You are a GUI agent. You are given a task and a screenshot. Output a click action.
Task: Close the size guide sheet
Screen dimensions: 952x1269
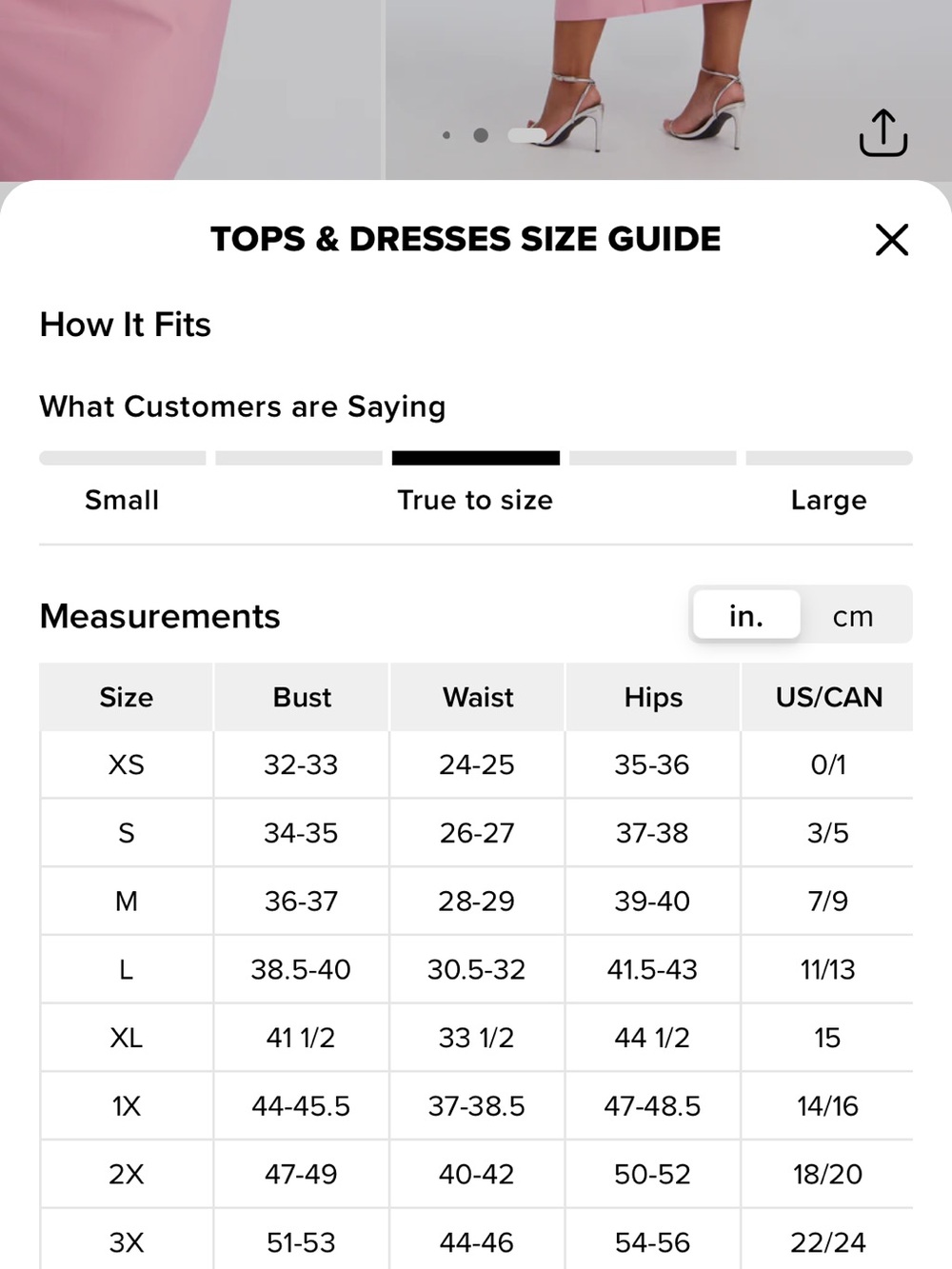click(892, 240)
